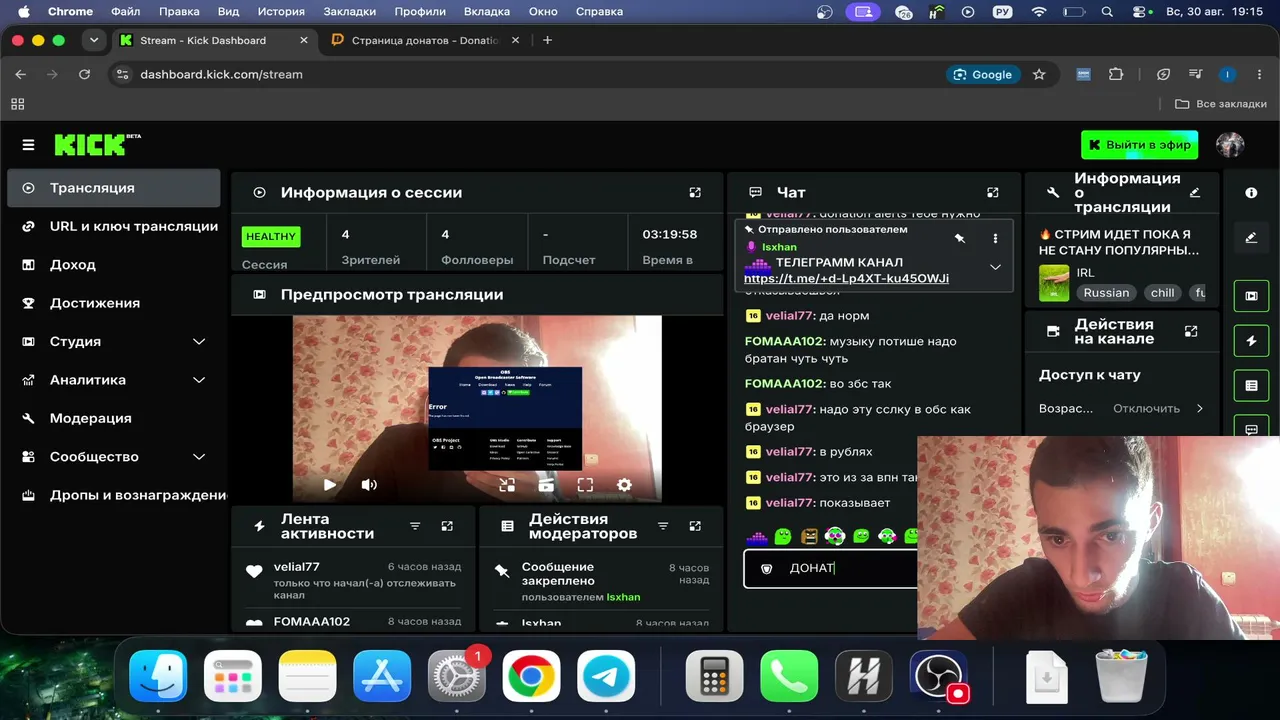Play the stream preview video

pyautogui.click(x=330, y=485)
